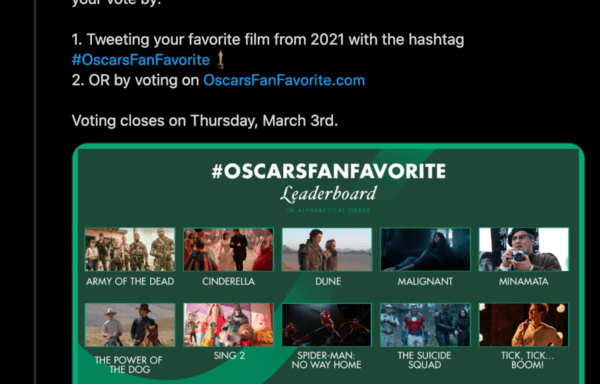
Task: Select The Power of the Dog thumbnail
Action: pyautogui.click(x=130, y=325)
